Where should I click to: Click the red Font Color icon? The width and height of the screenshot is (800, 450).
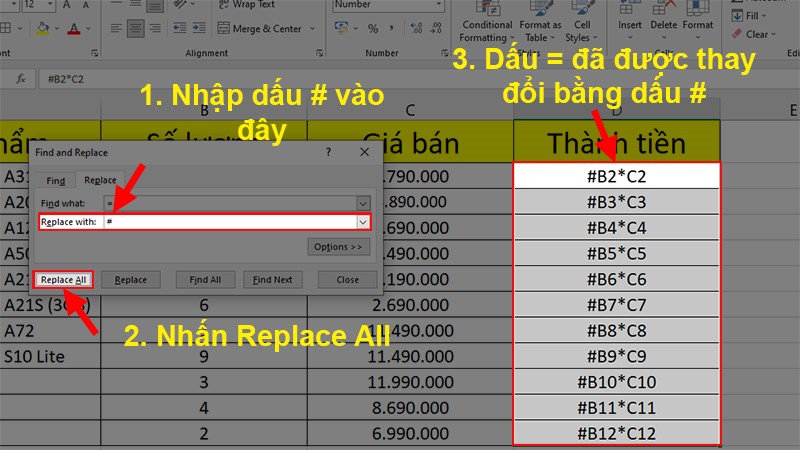(x=74, y=29)
